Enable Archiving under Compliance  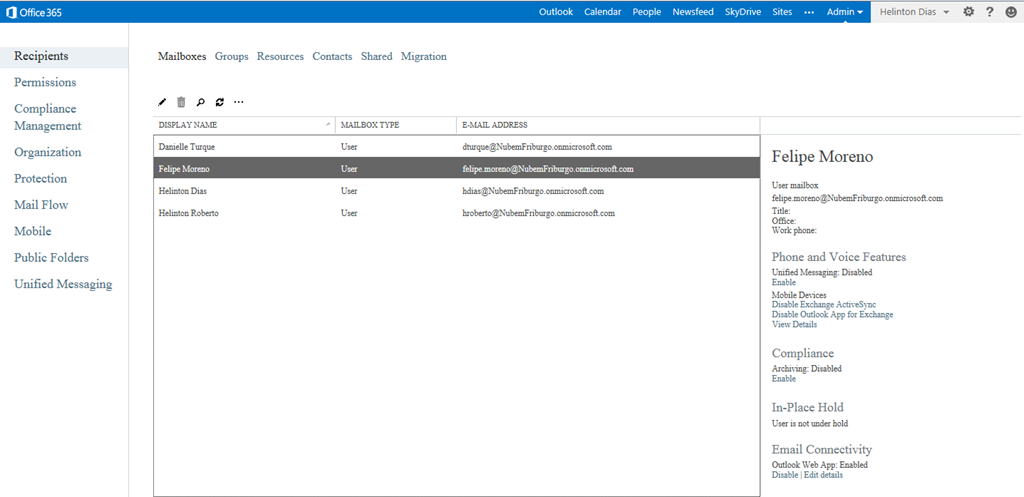784,378
